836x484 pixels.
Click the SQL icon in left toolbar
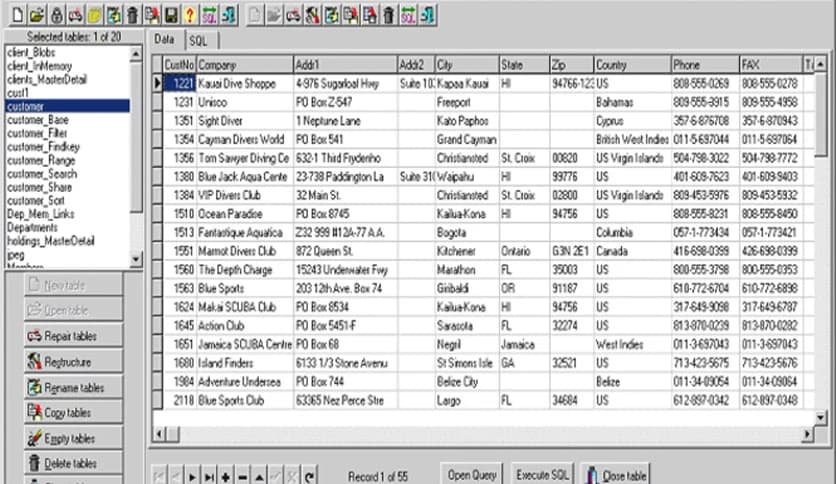click(x=210, y=15)
